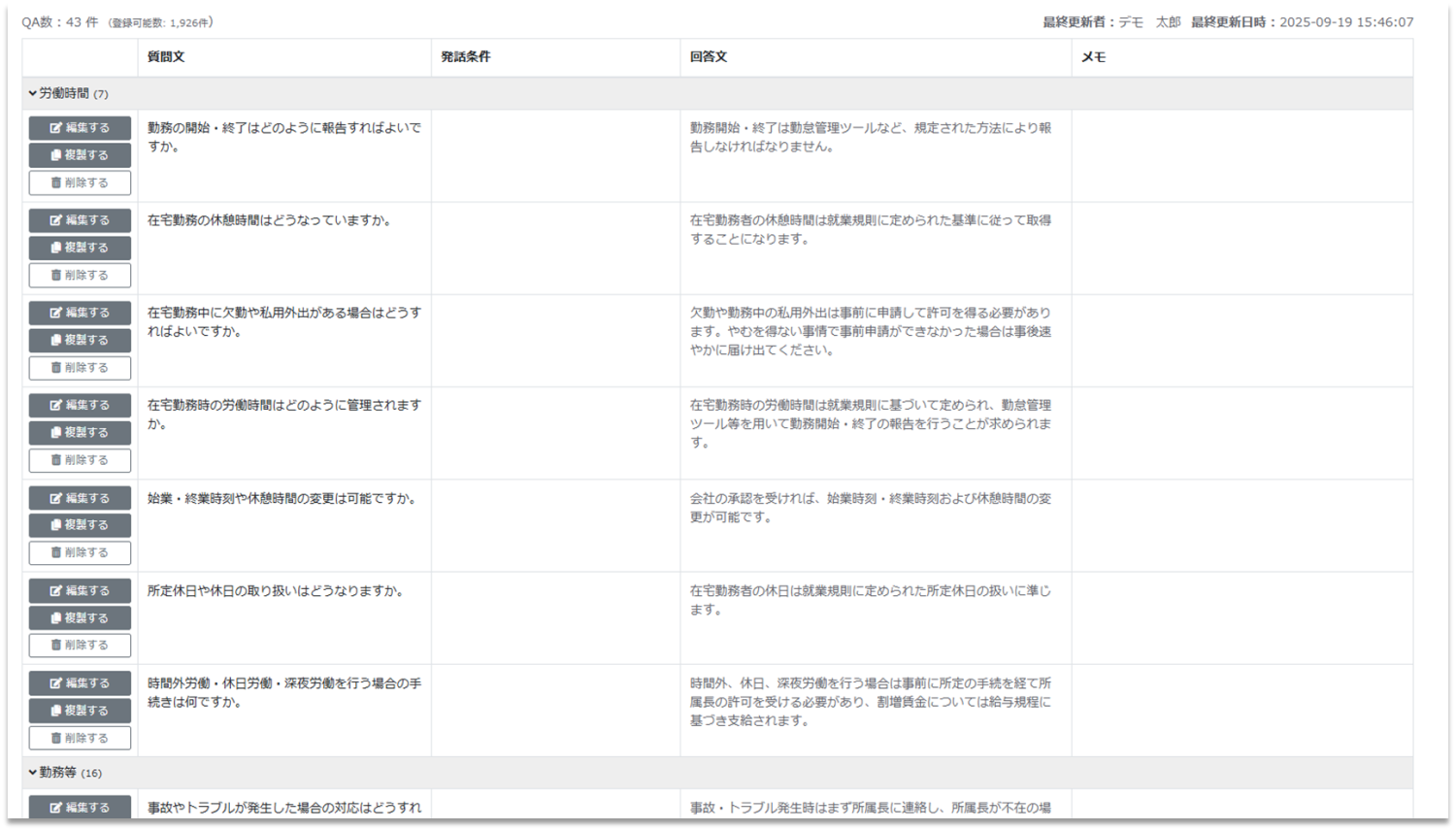Duplicate the 労働時間の管理 question row
Image resolution: width=1456 pixels, height=831 pixels.
pyautogui.click(x=80, y=433)
